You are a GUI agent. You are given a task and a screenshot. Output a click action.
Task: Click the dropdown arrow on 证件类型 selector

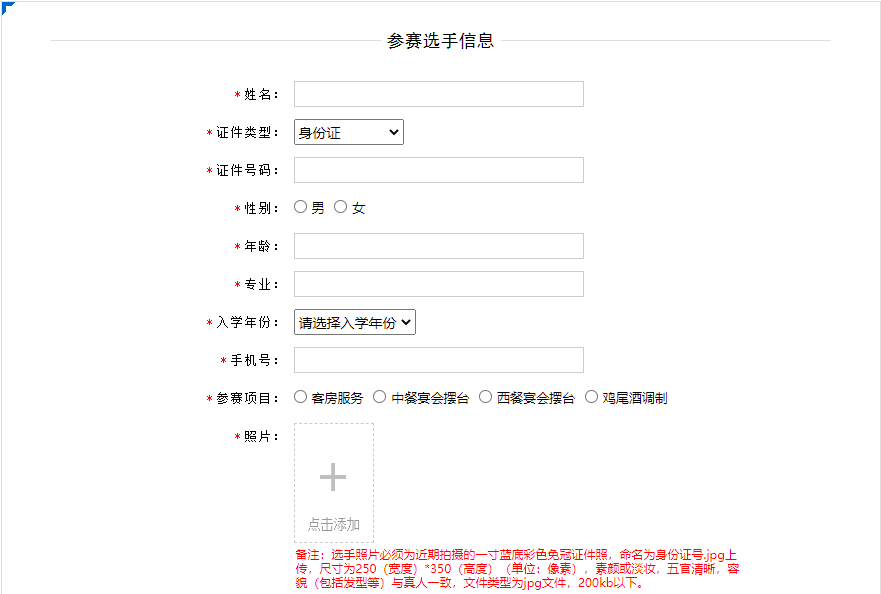[395, 131]
